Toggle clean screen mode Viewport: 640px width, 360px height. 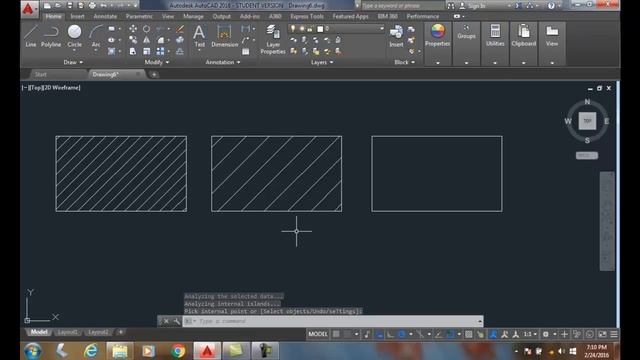[x=602, y=334]
